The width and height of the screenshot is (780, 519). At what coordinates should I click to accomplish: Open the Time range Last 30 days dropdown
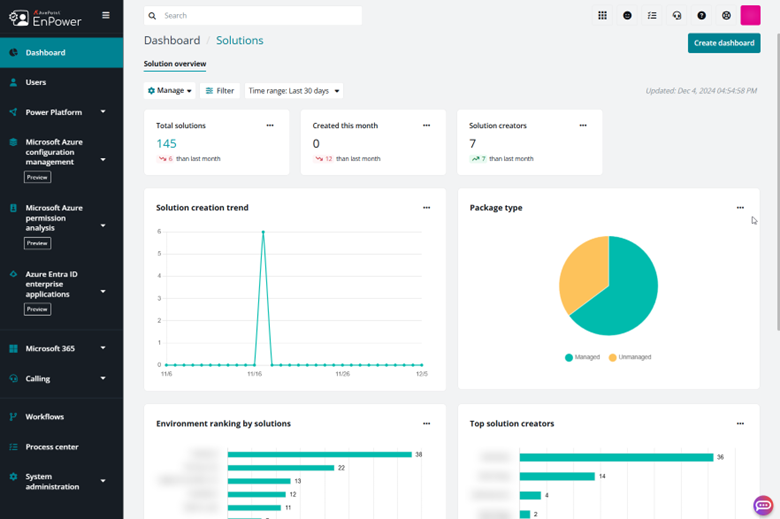[x=293, y=91]
